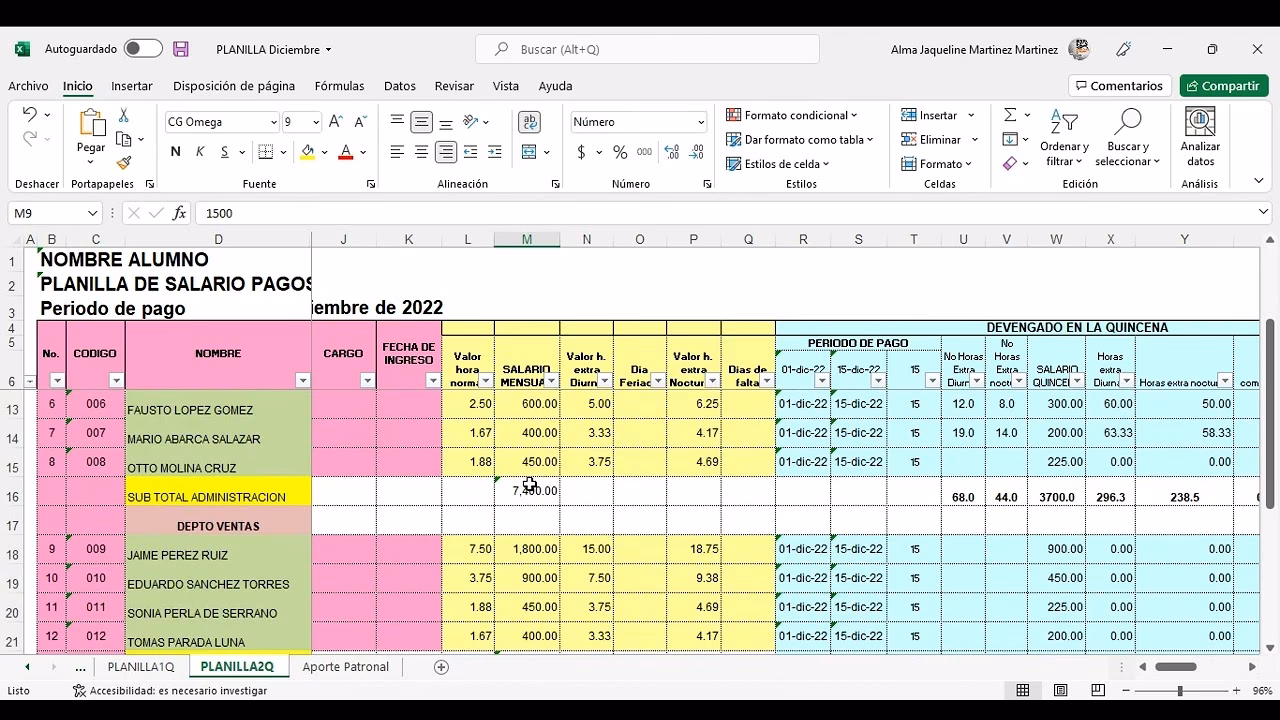1280x720 pixels.
Task: Open the Fórmulas ribbon tab
Action: pyautogui.click(x=339, y=86)
